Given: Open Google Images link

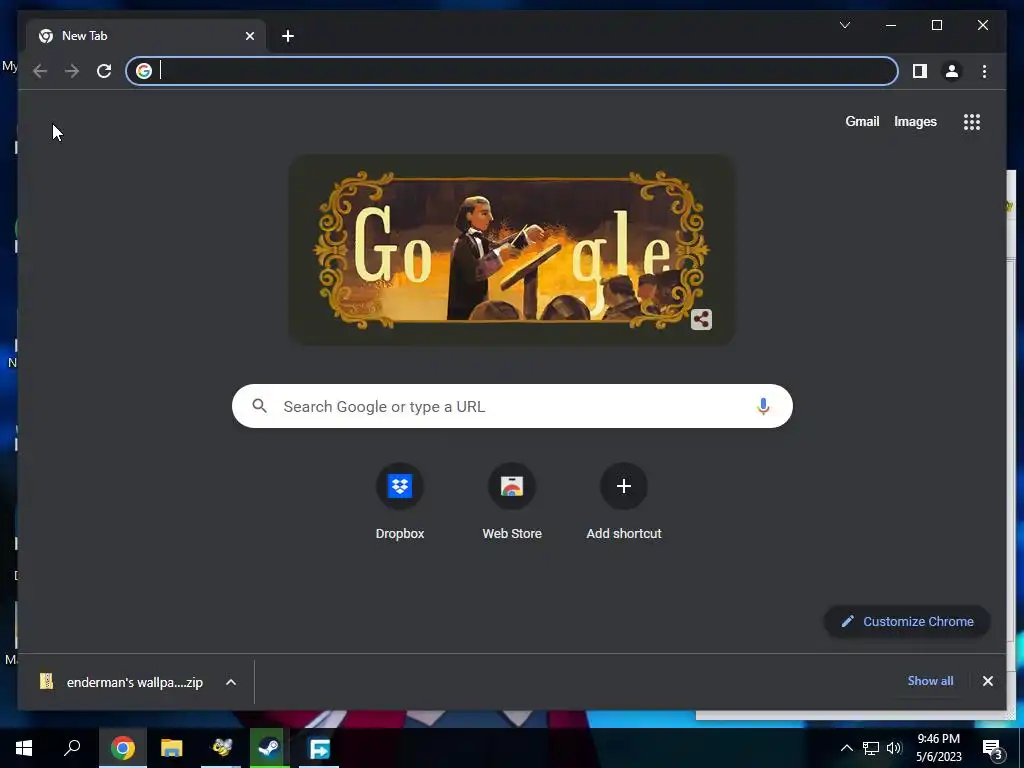Looking at the screenshot, I should tap(915, 121).
